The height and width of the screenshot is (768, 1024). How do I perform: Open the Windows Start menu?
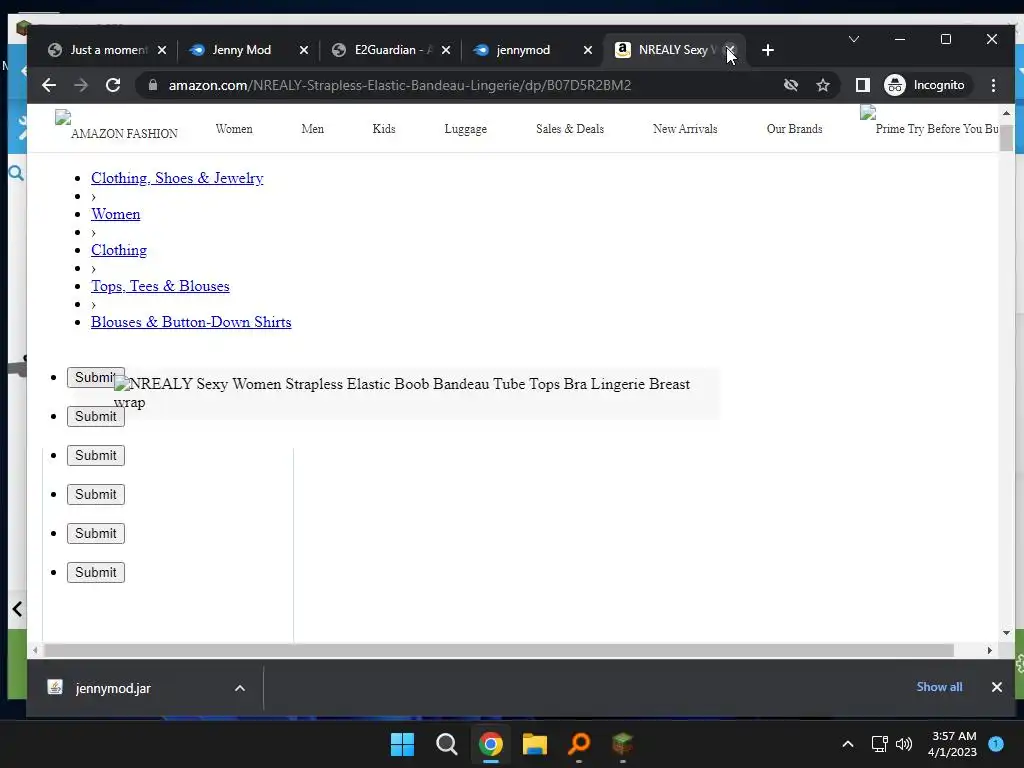(x=402, y=744)
